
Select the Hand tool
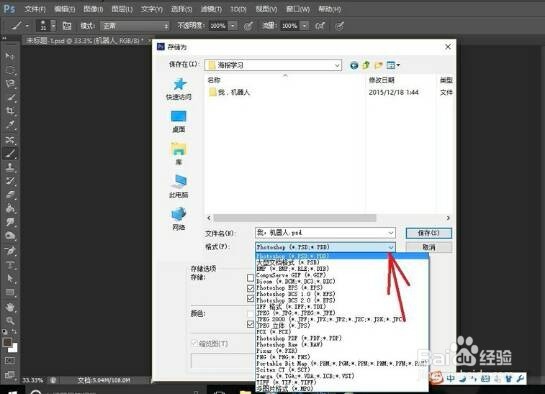(10, 307)
